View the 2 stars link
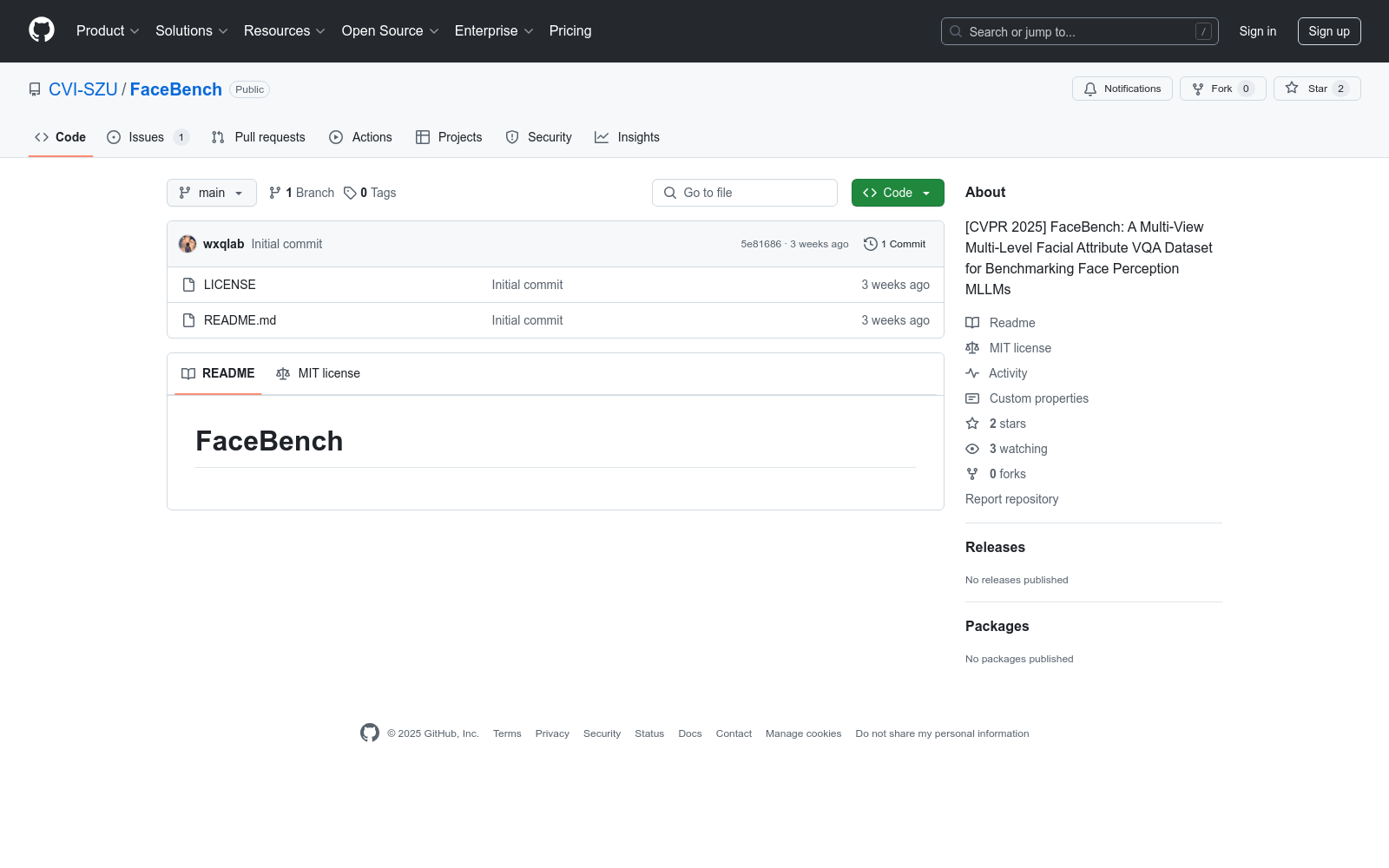1389x868 pixels. coord(996,424)
